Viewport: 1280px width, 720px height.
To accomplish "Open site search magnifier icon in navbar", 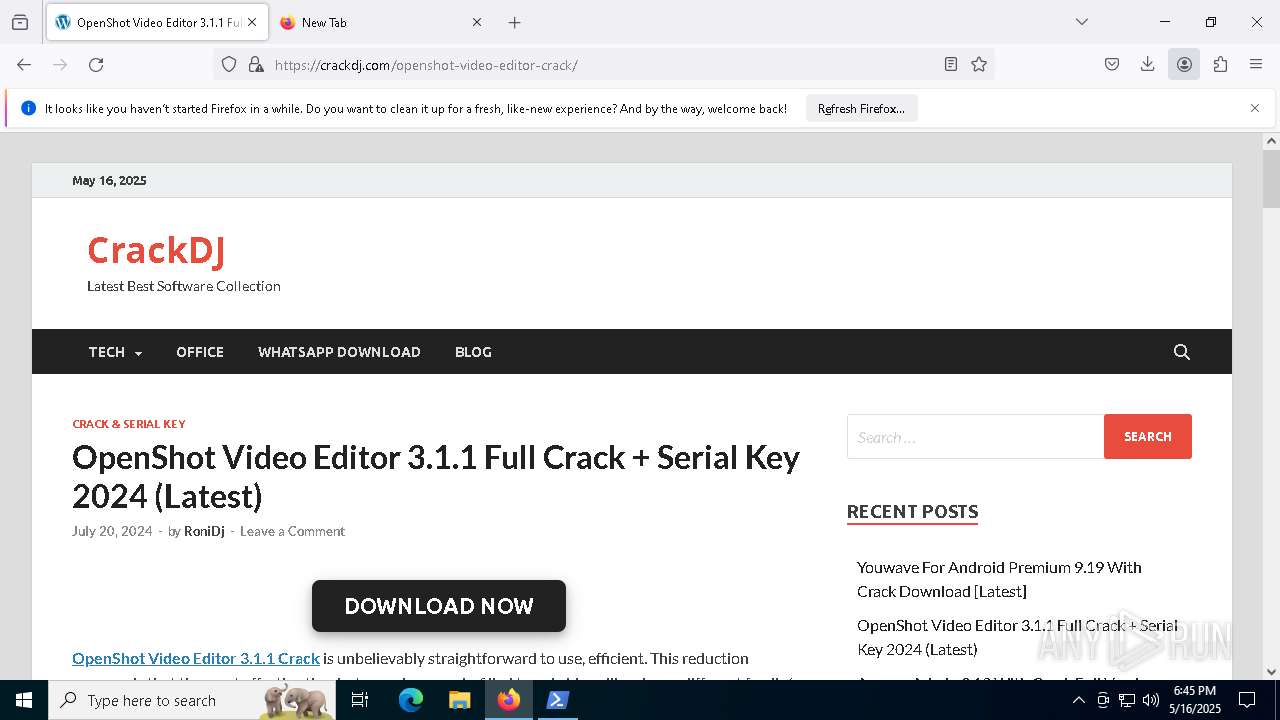I will 1181,352.
